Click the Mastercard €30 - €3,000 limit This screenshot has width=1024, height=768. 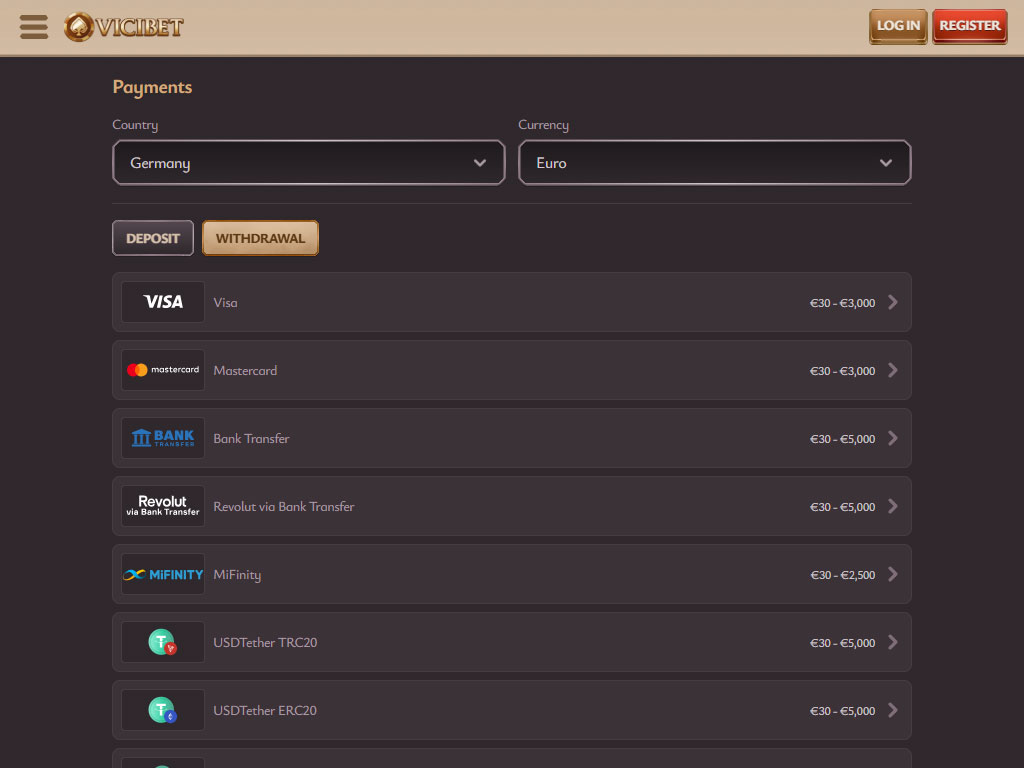pyautogui.click(x=842, y=371)
